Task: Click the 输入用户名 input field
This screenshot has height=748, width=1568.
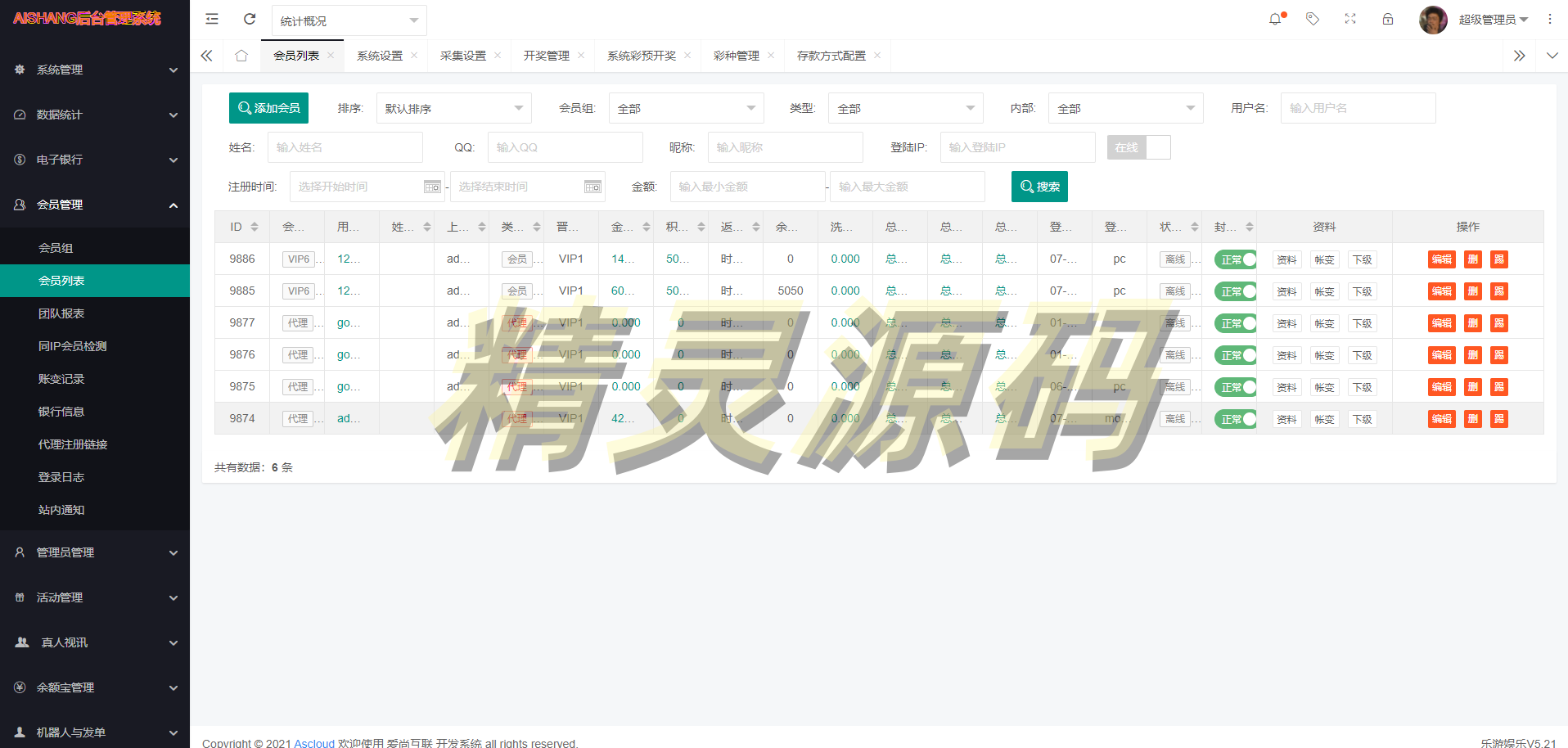Action: (1357, 108)
